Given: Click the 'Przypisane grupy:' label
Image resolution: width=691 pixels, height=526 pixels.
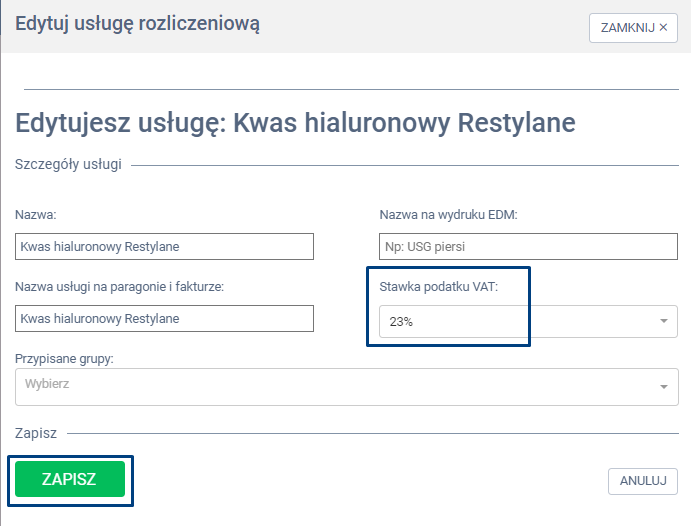Looking at the screenshot, I should [63, 357].
